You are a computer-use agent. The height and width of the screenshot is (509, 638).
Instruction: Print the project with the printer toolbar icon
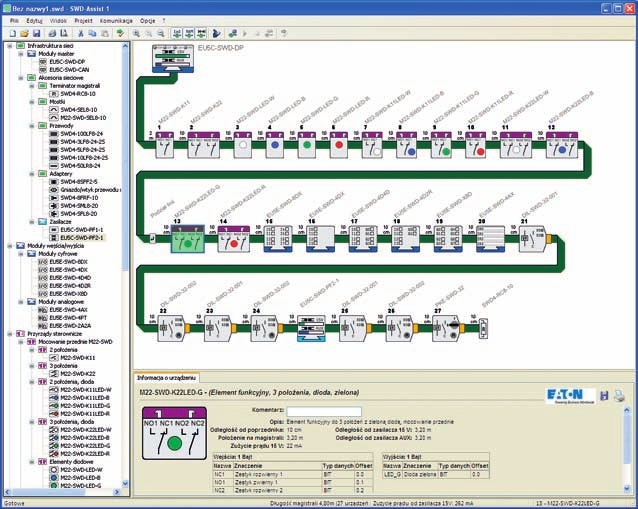click(52, 33)
